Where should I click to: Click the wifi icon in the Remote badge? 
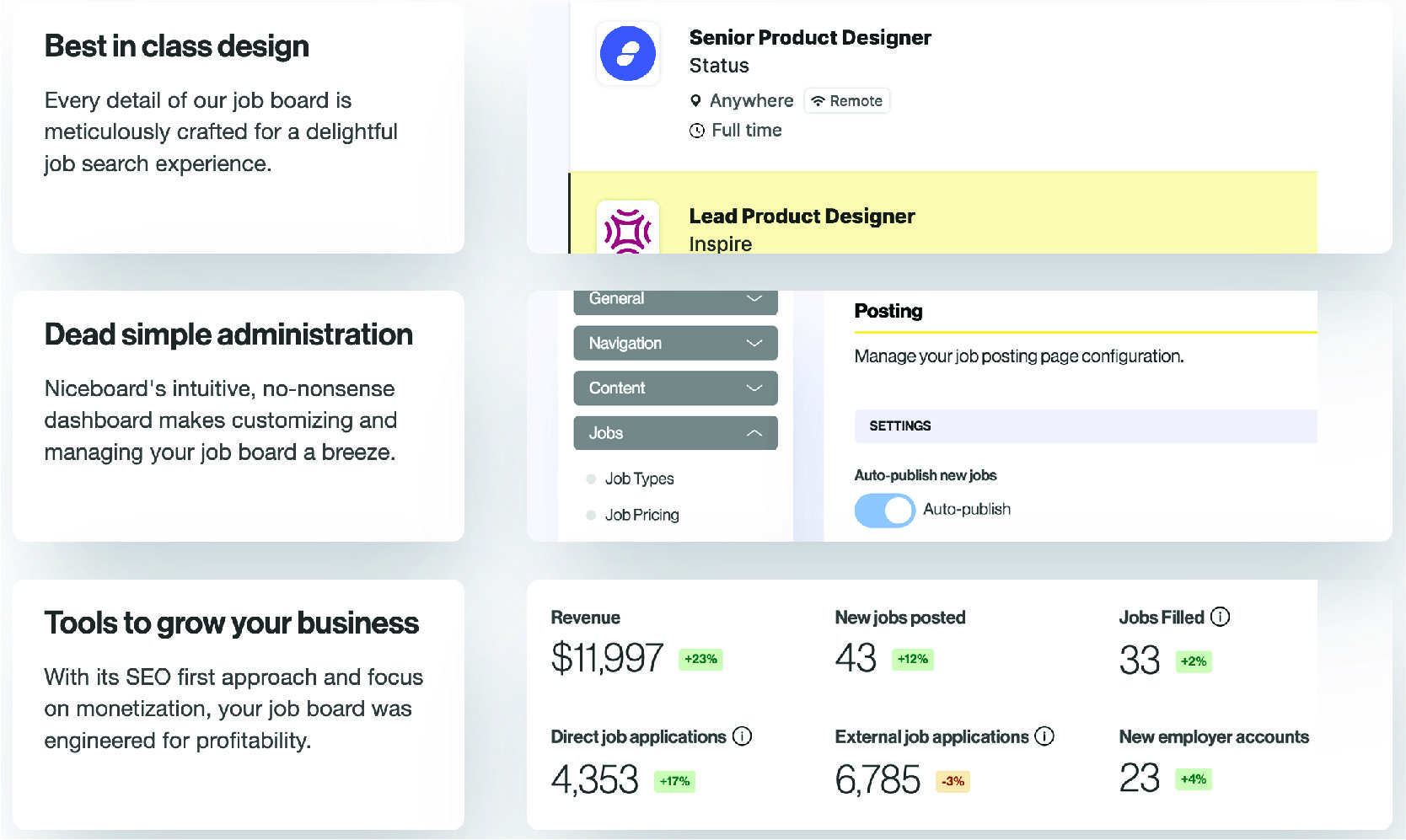817,100
